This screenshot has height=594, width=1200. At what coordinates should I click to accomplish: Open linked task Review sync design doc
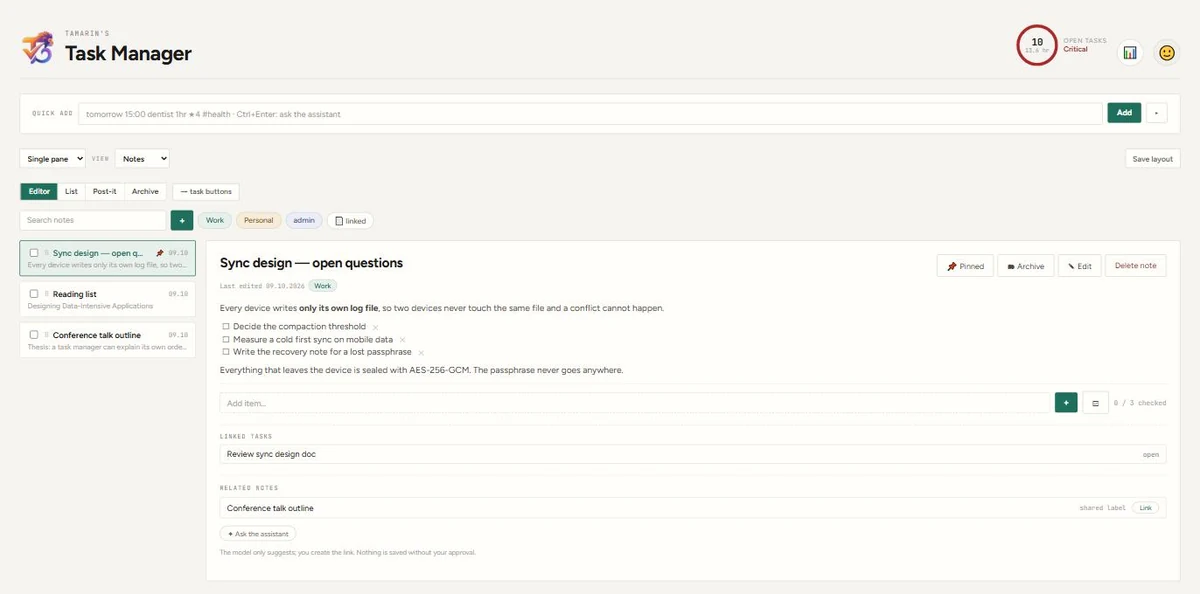pos(693,454)
